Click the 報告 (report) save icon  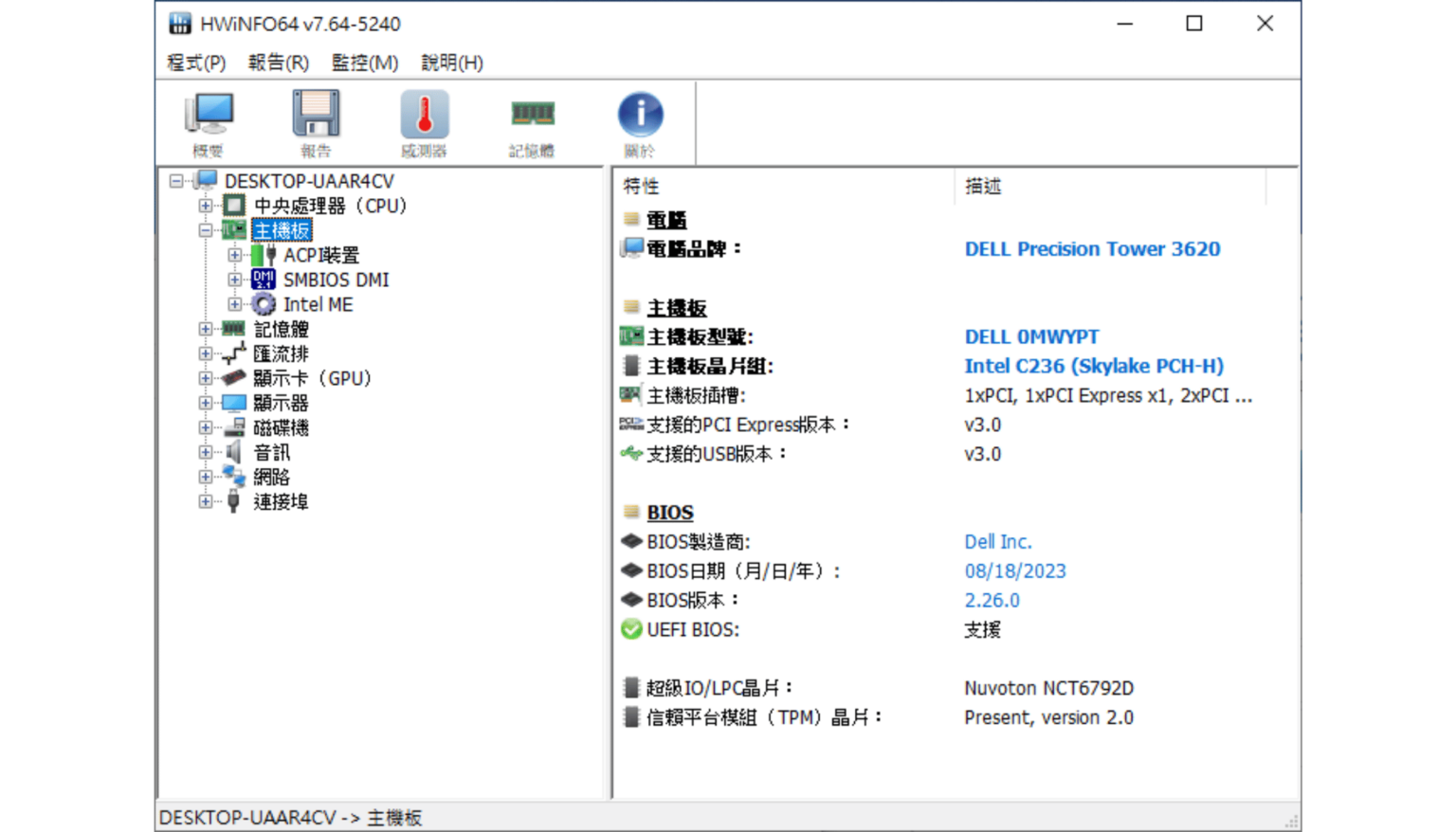click(x=316, y=114)
